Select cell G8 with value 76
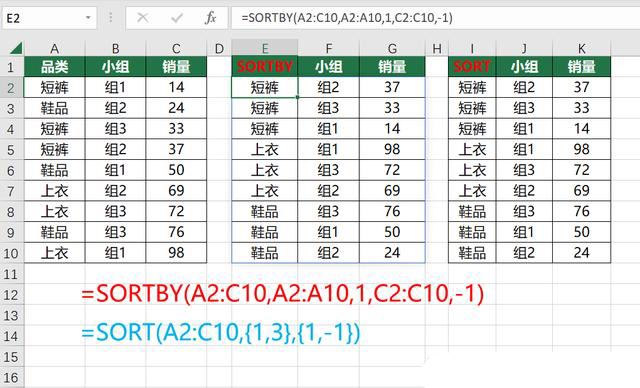This screenshot has height=388, width=640. (x=392, y=211)
